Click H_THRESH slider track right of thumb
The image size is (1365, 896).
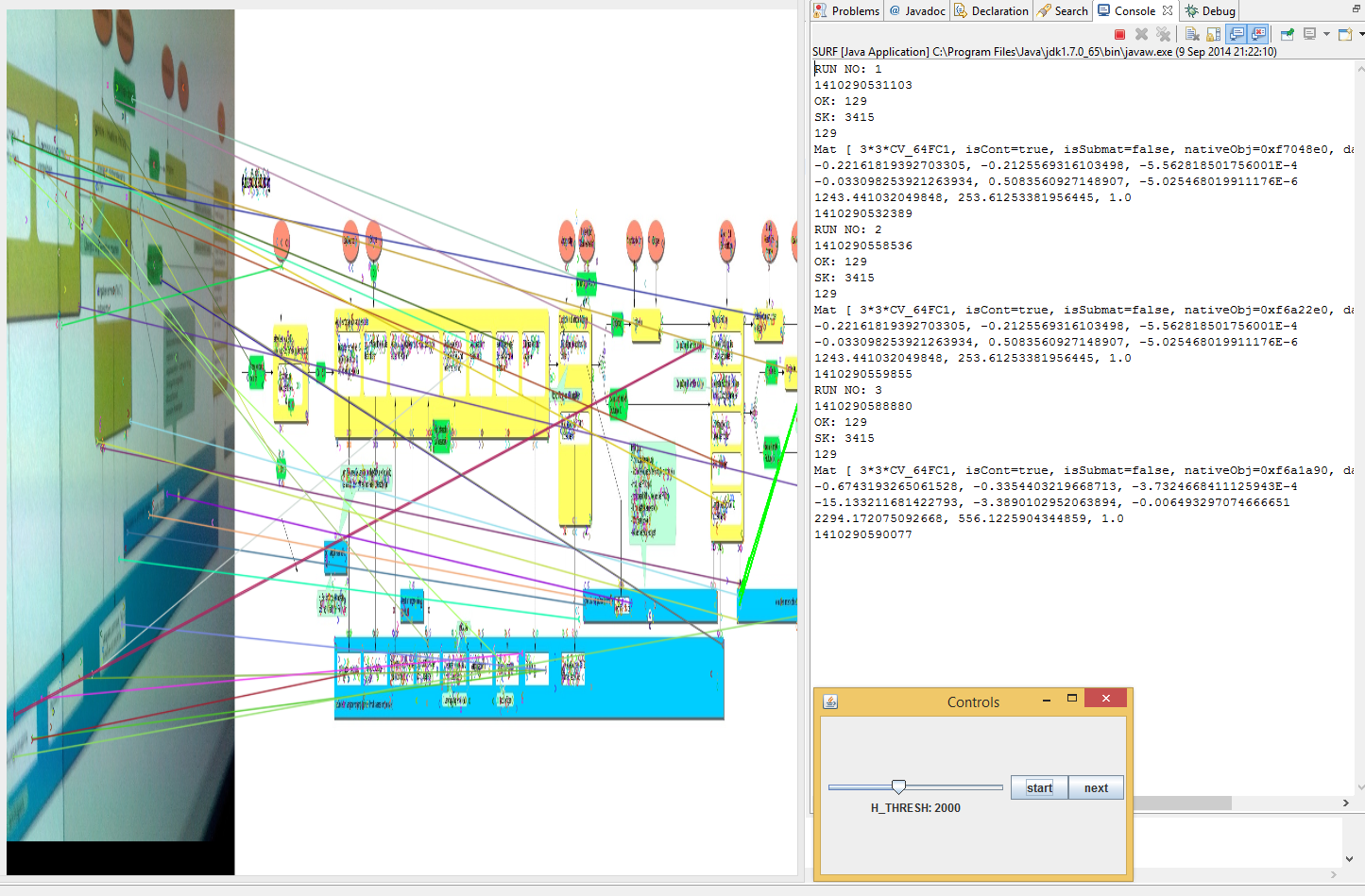954,786
